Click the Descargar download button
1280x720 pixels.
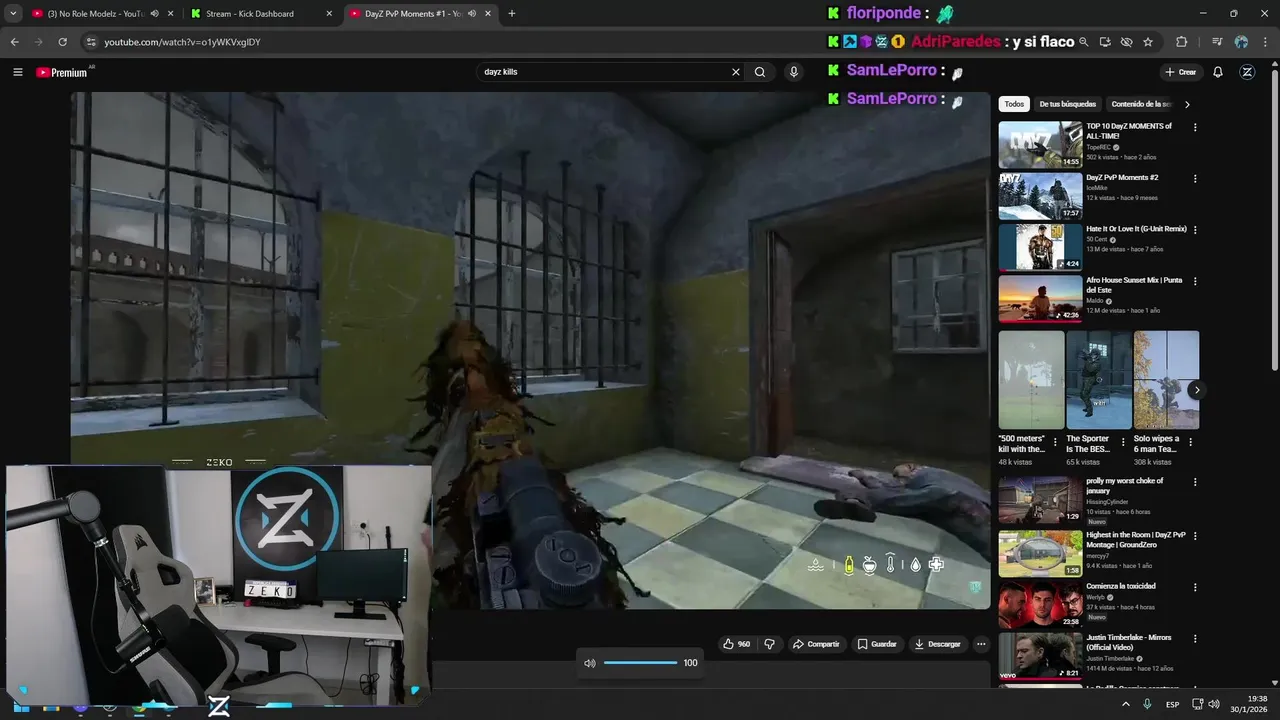(x=938, y=644)
